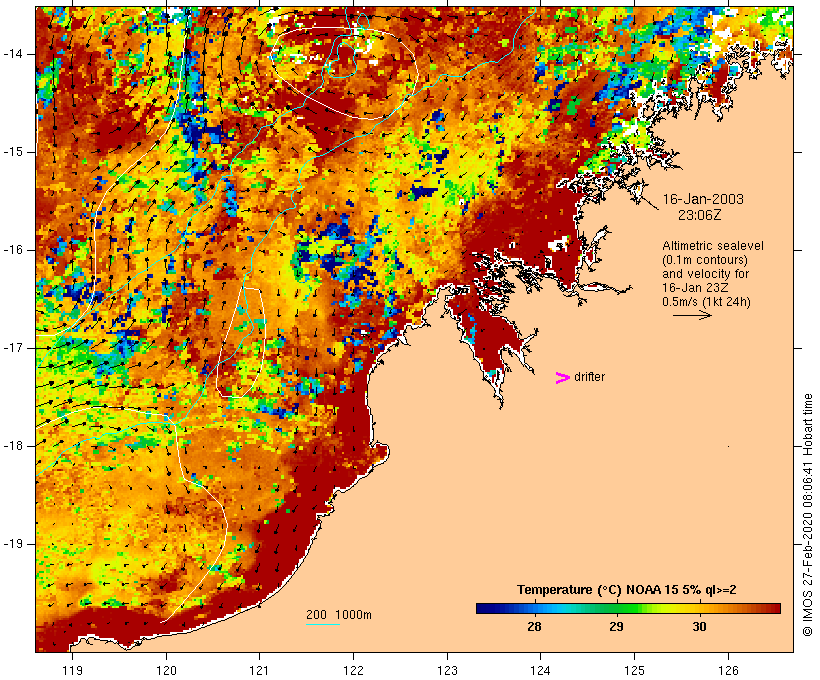Click the '23:06Z' time label

700,215
